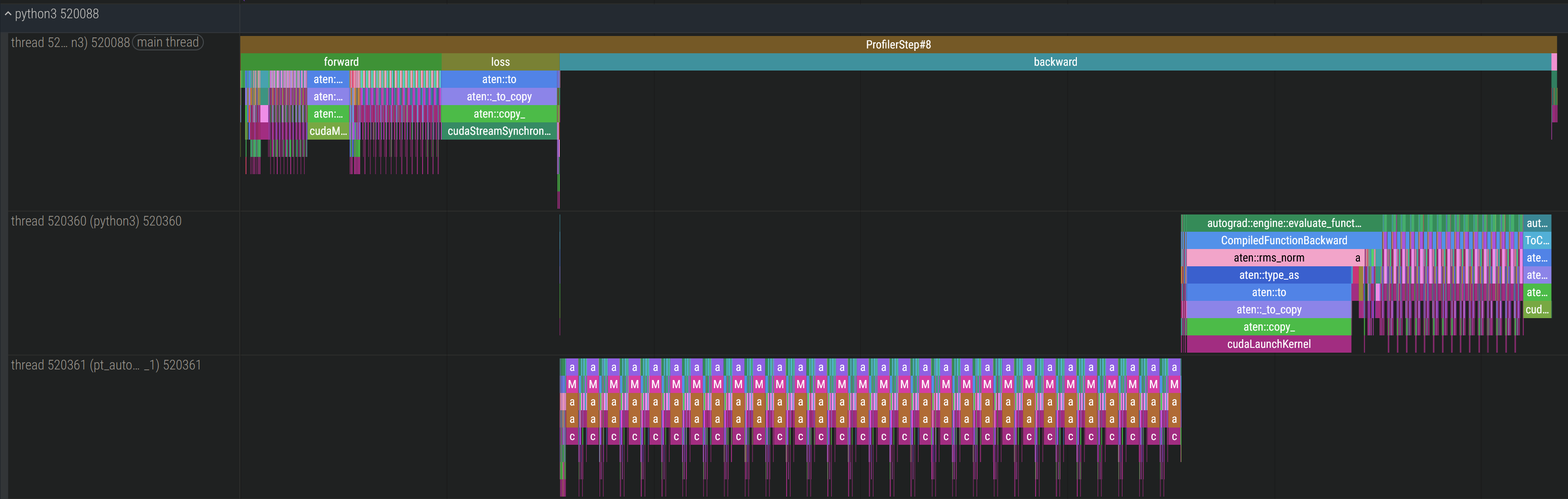Screen dimensions: 1568x499
Task: Click the cudaLaunchKernel slice
Action: (1269, 345)
